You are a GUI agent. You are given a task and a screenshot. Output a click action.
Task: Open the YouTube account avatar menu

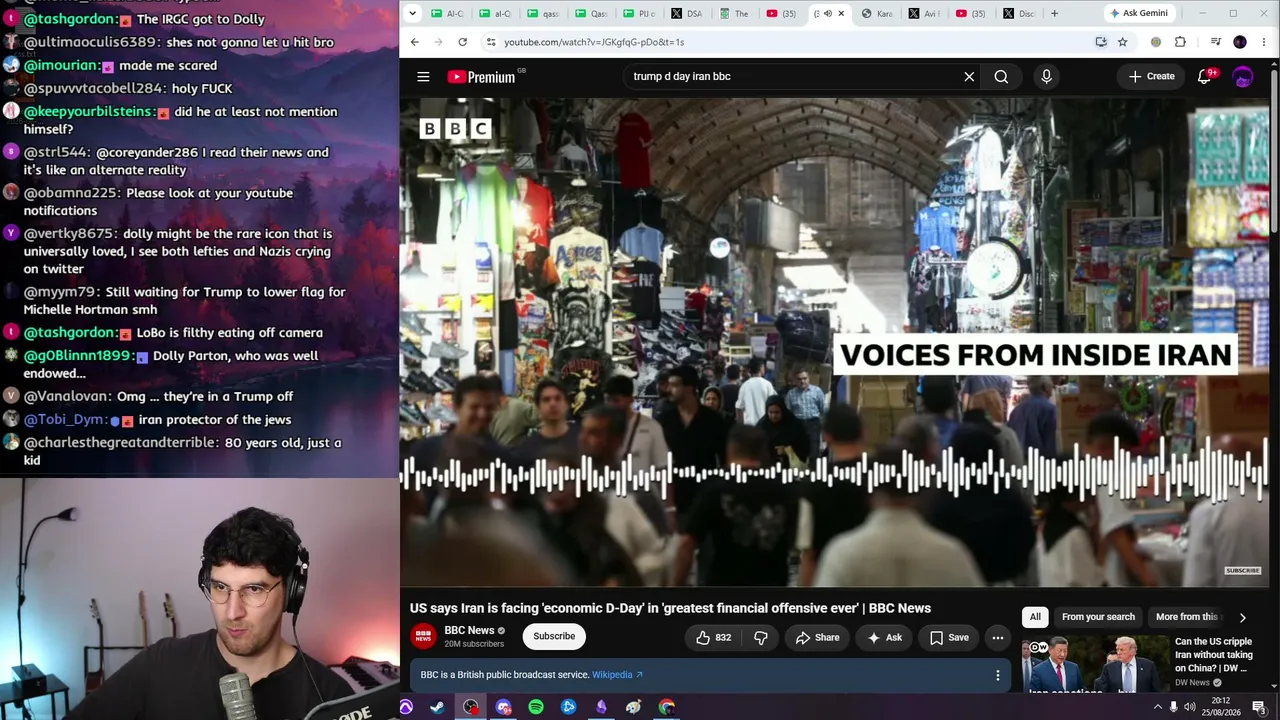[x=1243, y=77]
